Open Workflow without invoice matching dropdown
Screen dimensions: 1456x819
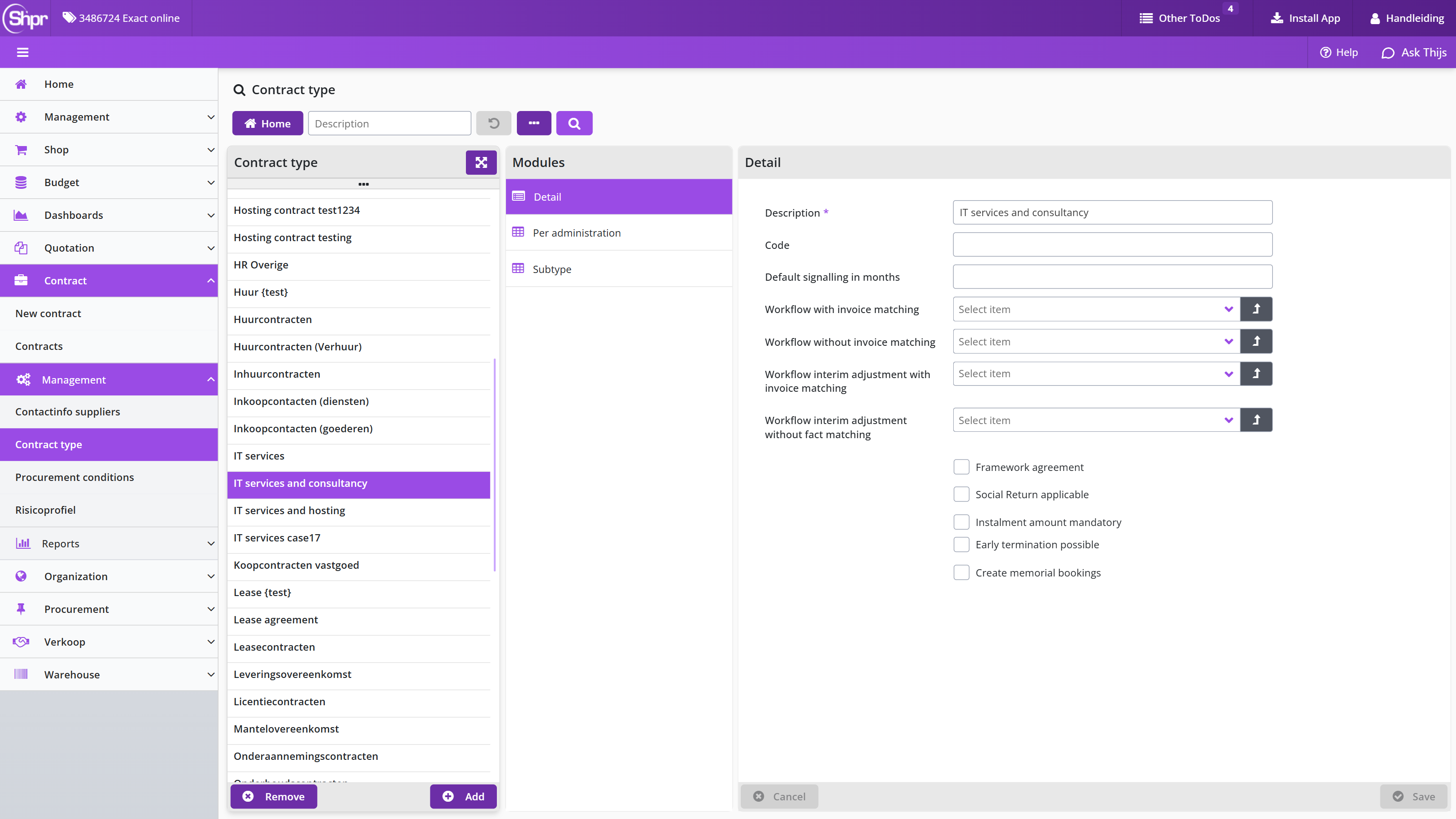point(1096,341)
